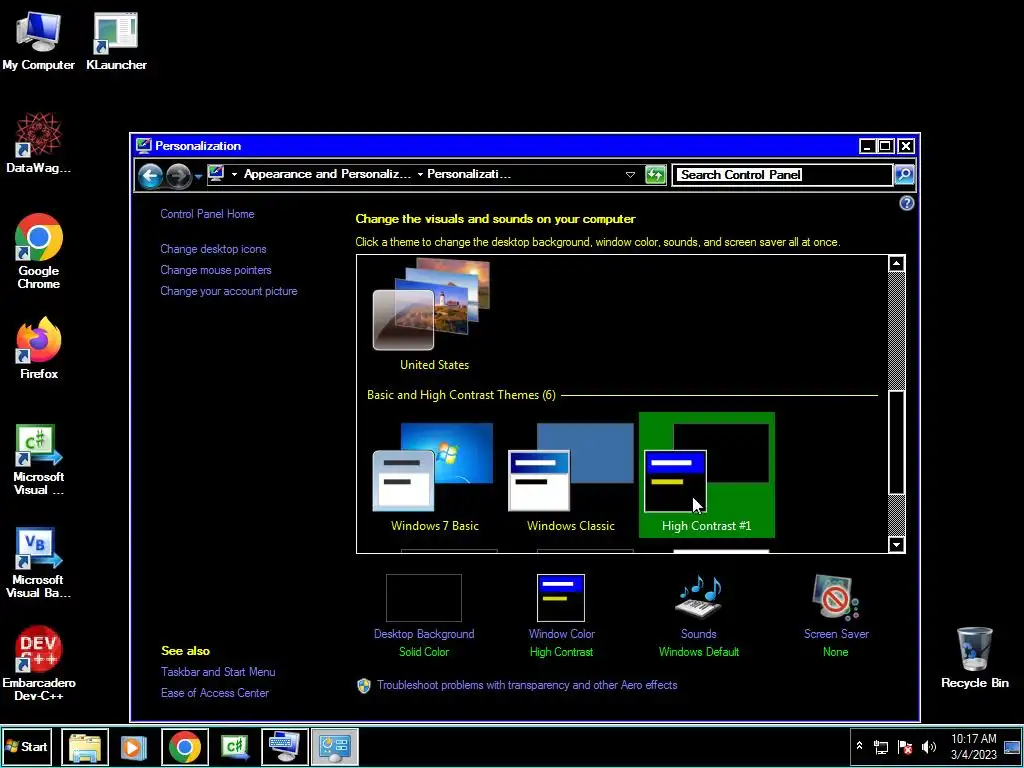Apply the Windows Classic theme
1024x768 pixels.
[x=571, y=475]
